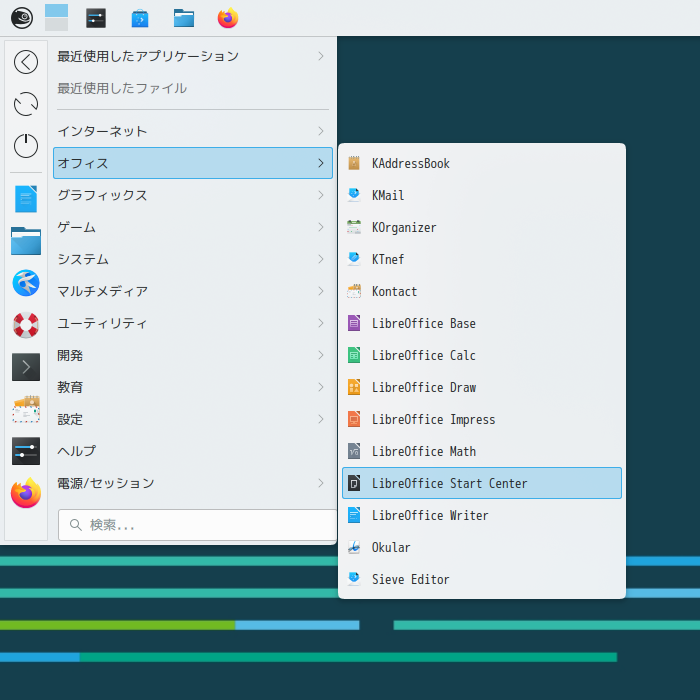
Task: Click the KOrganizer calendar icon
Action: click(x=354, y=227)
